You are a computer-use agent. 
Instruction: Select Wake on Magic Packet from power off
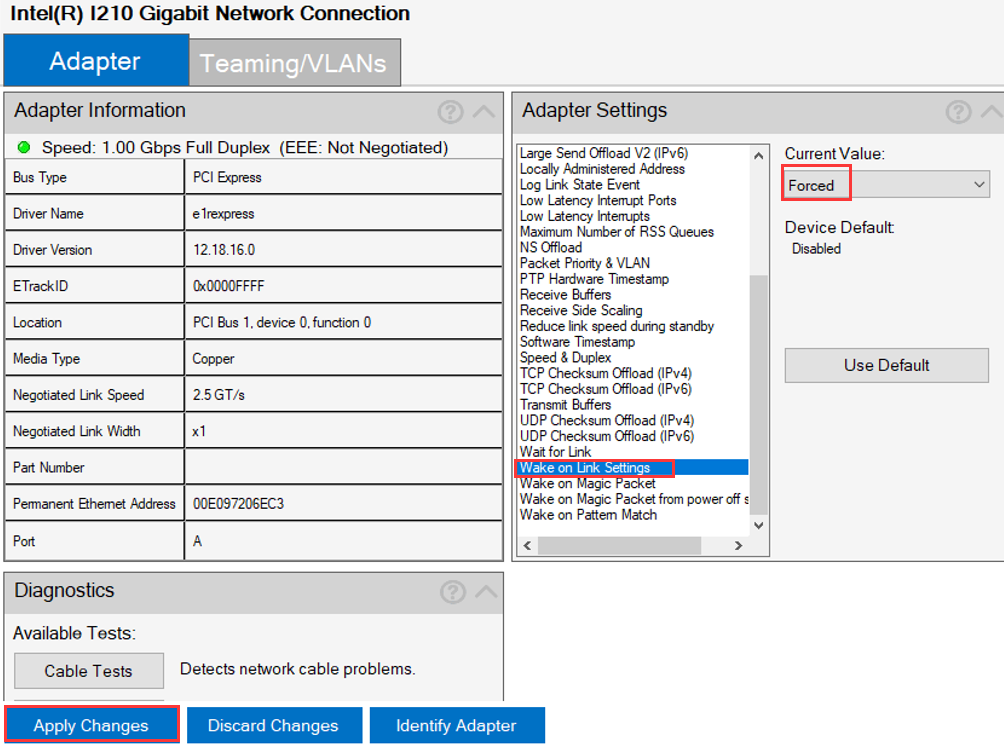pos(634,499)
